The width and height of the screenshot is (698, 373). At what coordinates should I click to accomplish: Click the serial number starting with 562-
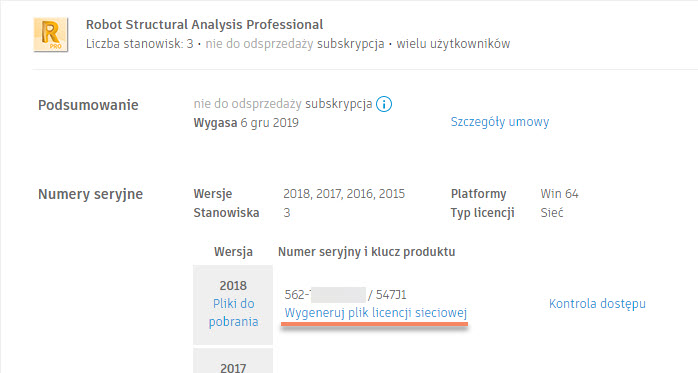[x=325, y=295]
